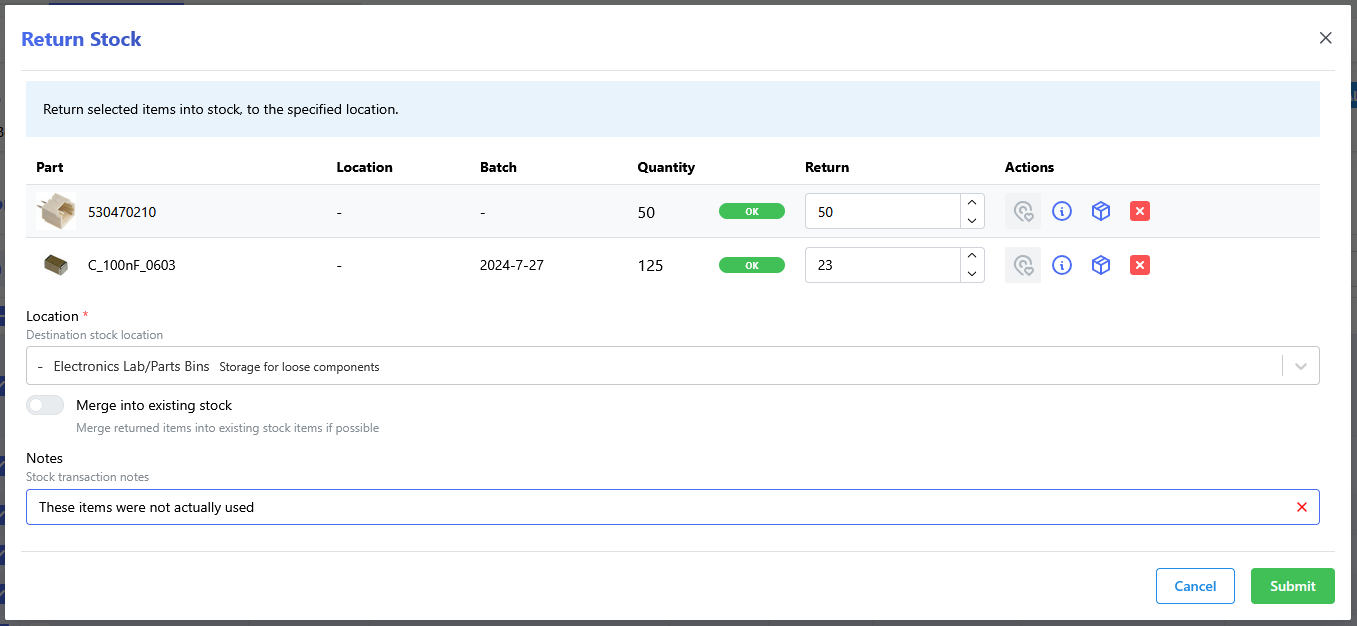Click info icon for C_100nF_0603 row
Screen dimensions: 1357x626
[x=1062, y=265]
